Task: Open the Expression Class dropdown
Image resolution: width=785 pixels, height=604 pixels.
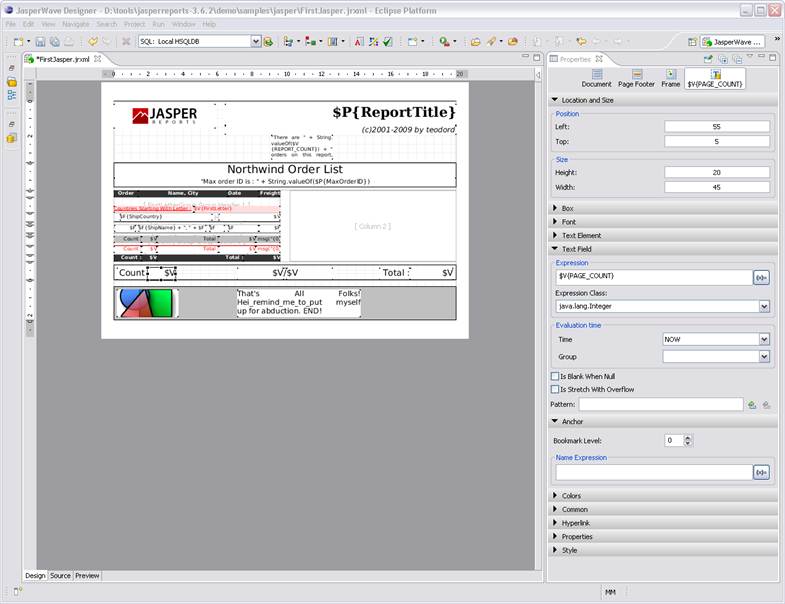Action: point(764,307)
